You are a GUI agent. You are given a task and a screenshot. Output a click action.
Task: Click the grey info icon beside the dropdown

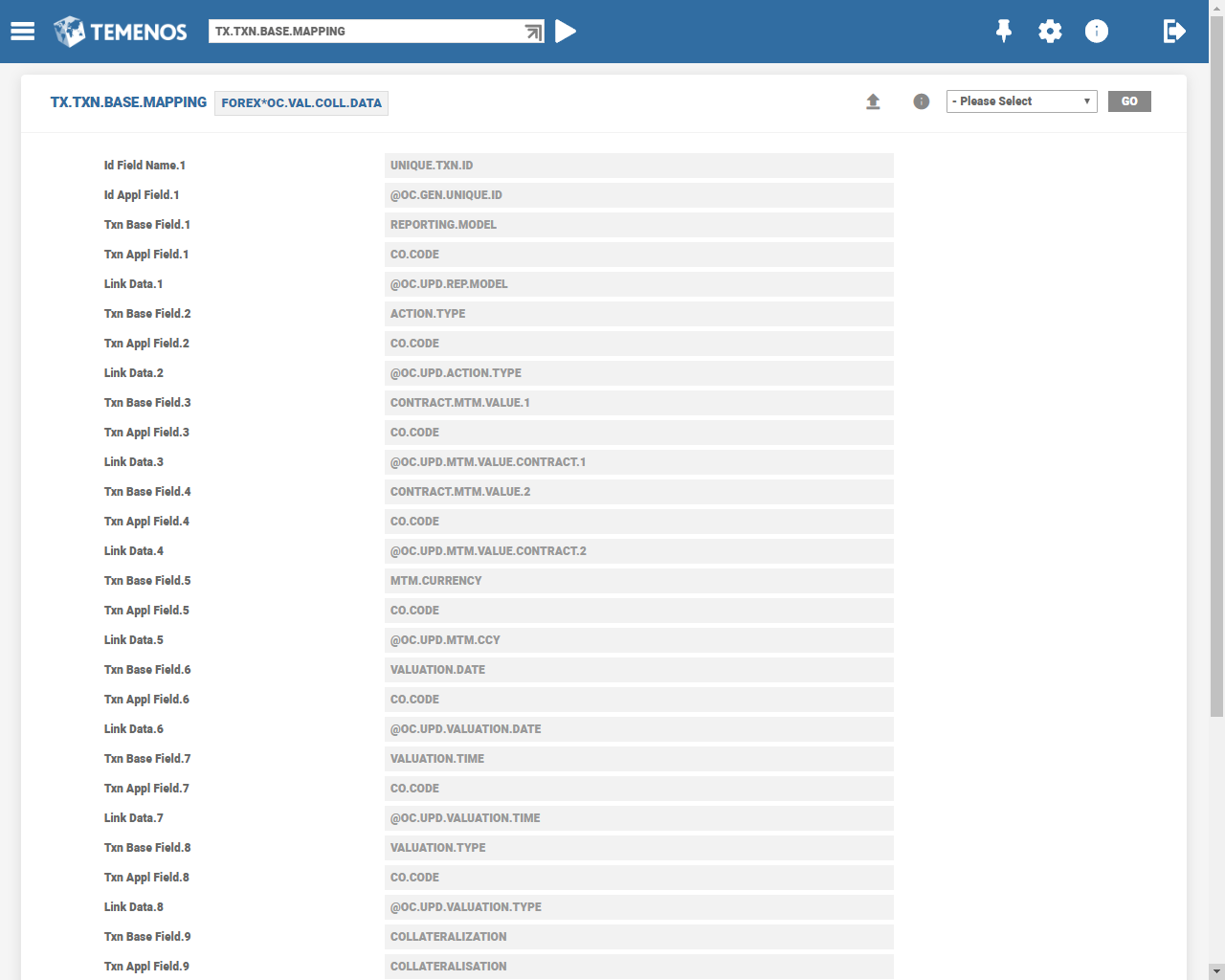point(922,101)
